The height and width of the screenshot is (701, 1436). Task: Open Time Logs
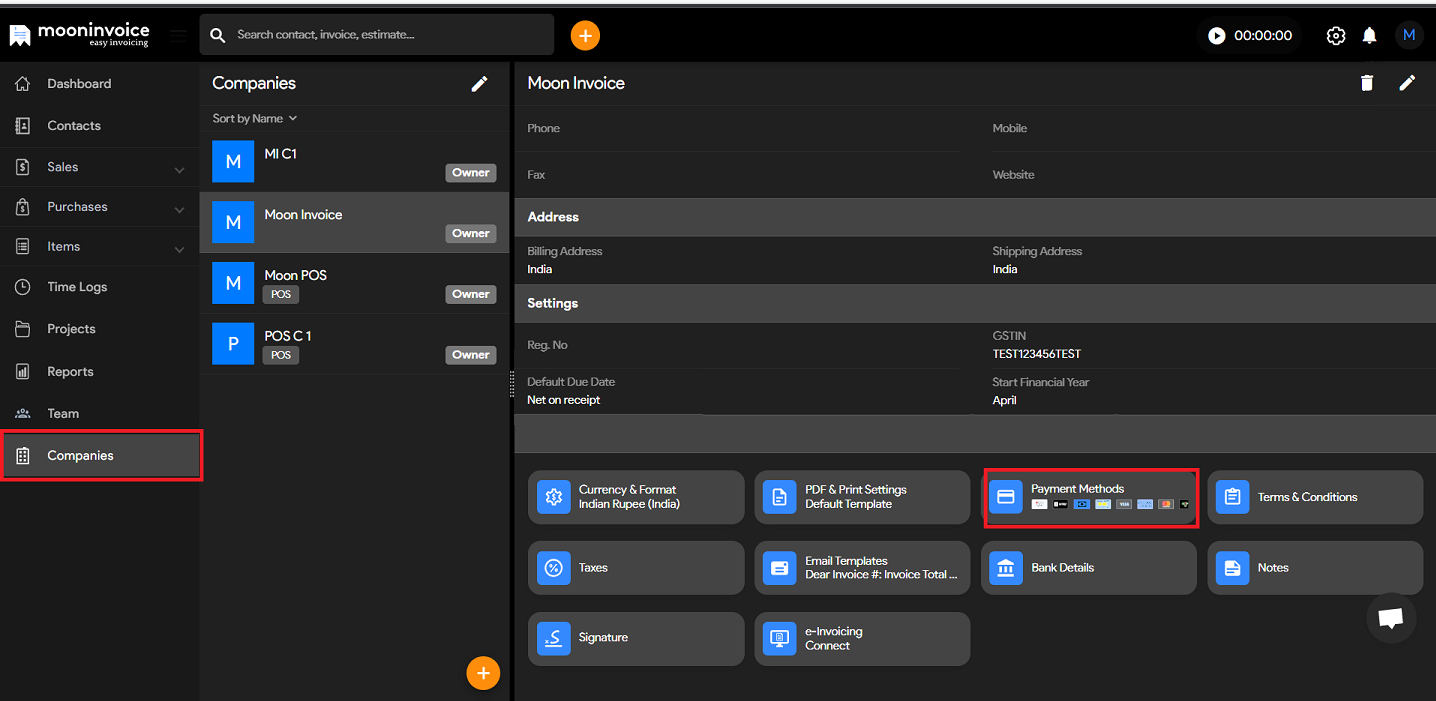(x=100, y=287)
